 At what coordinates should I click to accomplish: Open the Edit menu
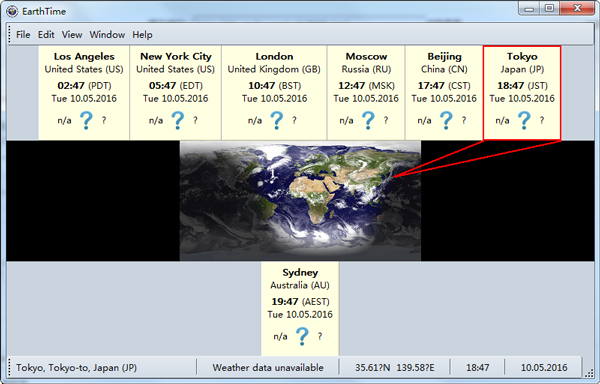(46, 35)
